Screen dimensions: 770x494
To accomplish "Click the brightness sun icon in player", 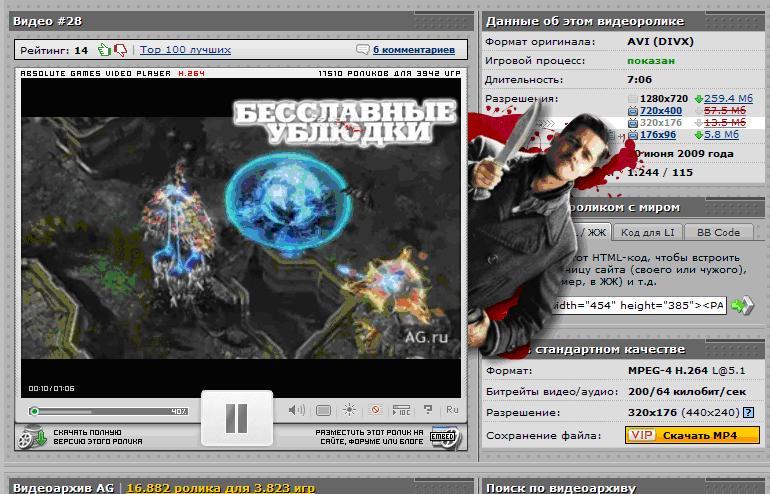I will 349,410.
